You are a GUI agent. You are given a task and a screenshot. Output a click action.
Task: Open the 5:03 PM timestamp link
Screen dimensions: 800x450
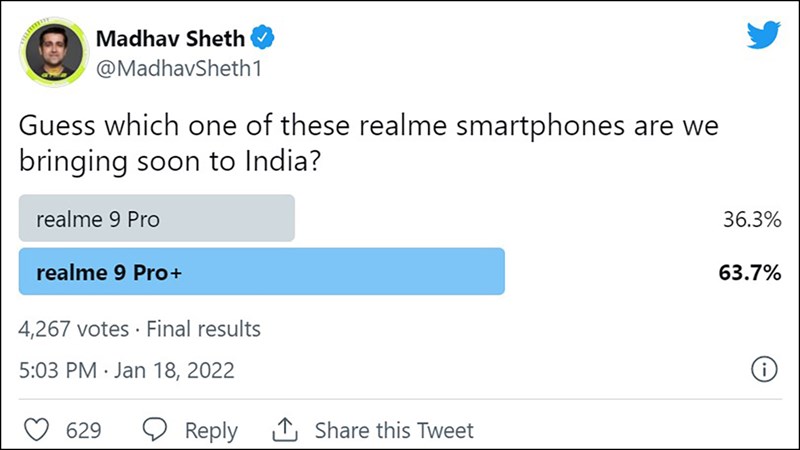(x=58, y=371)
